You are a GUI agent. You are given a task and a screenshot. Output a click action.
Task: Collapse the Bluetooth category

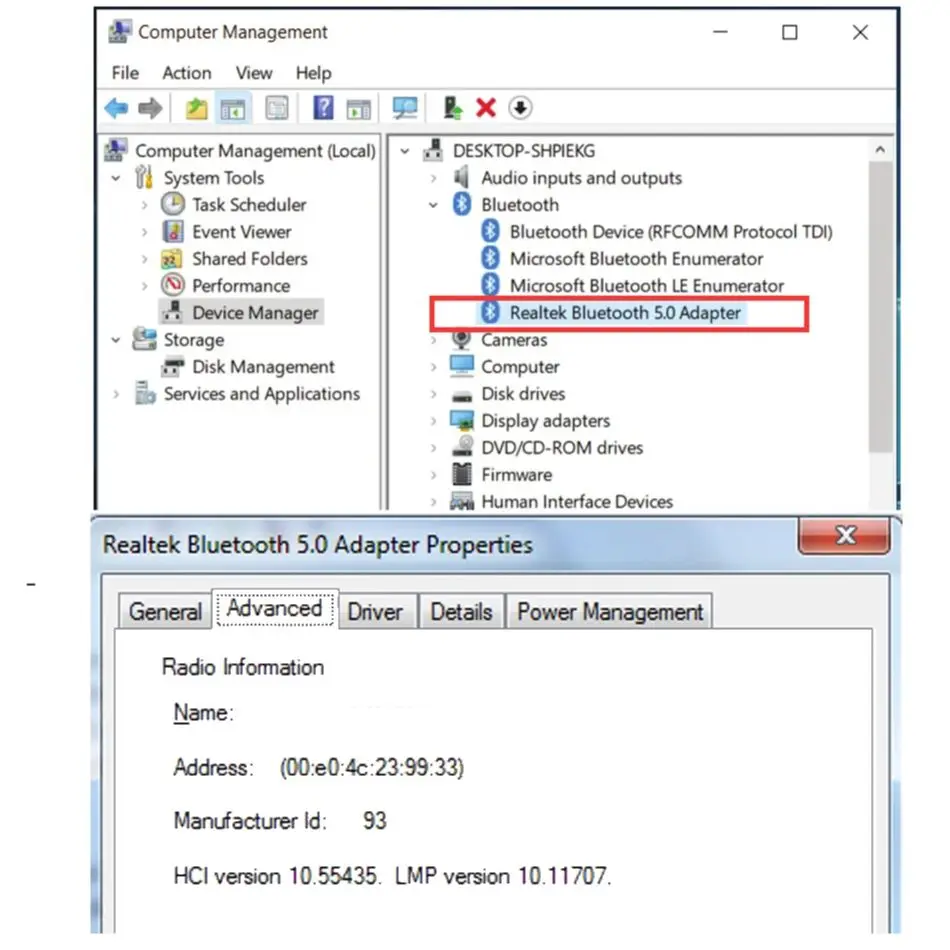pyautogui.click(x=434, y=205)
